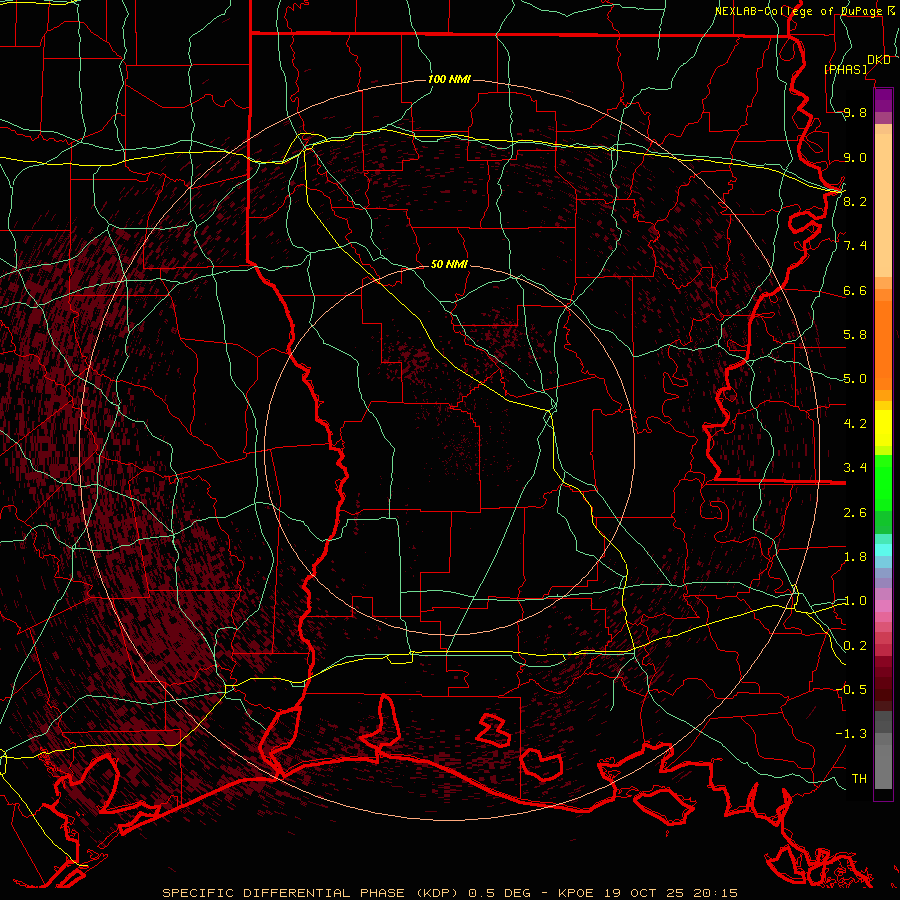Click the 5.8 scale value
This screenshot has height=900, width=900.
855,335
